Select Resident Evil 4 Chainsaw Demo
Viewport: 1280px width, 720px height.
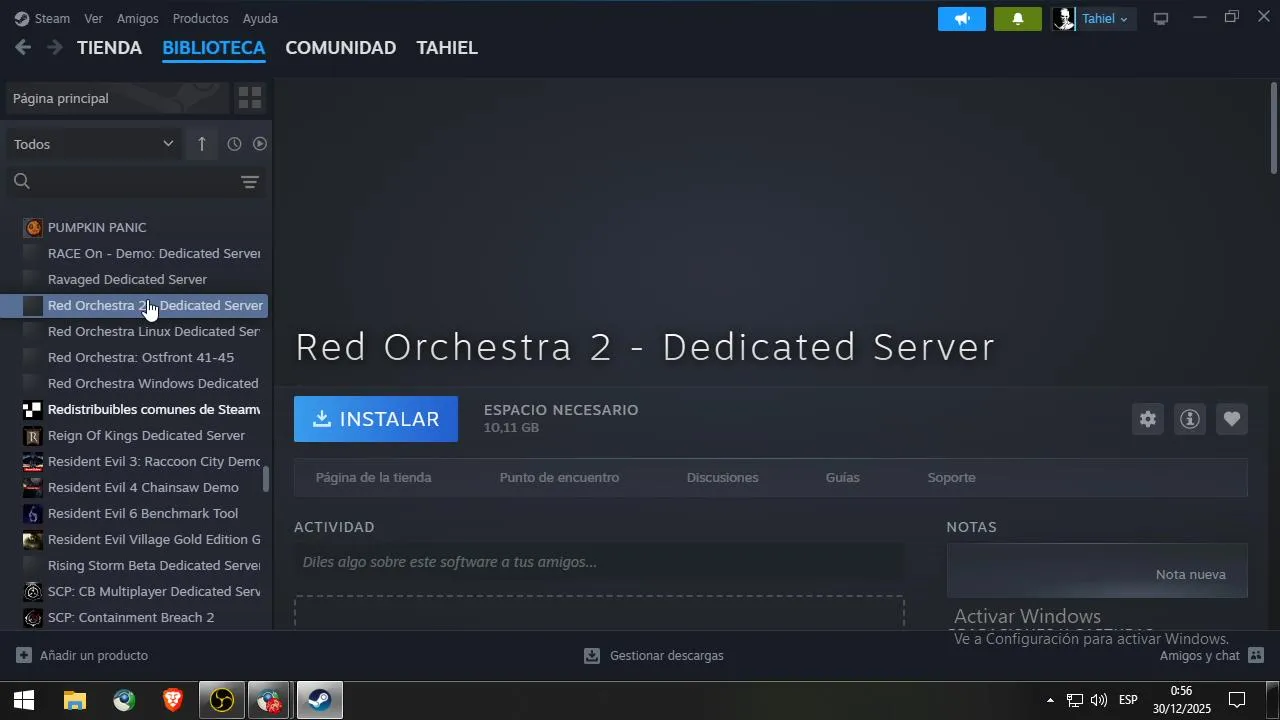[135, 487]
